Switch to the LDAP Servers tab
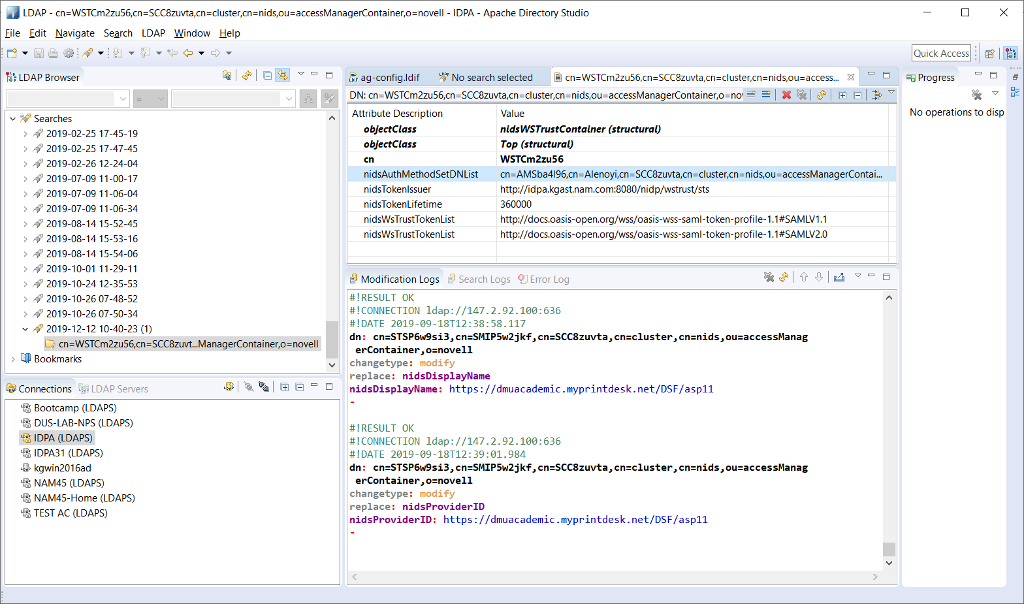This screenshot has height=604, width=1024. 114,388
